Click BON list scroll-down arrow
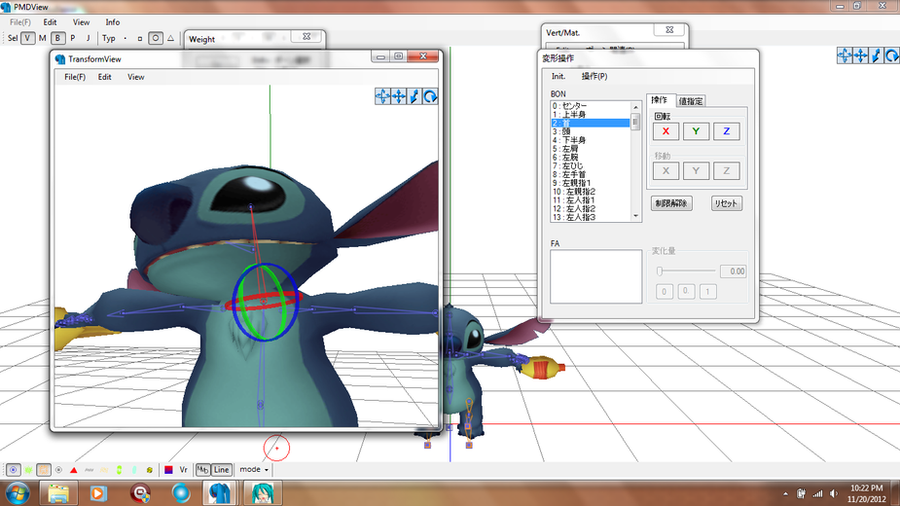The height and width of the screenshot is (506, 900). 635,216
